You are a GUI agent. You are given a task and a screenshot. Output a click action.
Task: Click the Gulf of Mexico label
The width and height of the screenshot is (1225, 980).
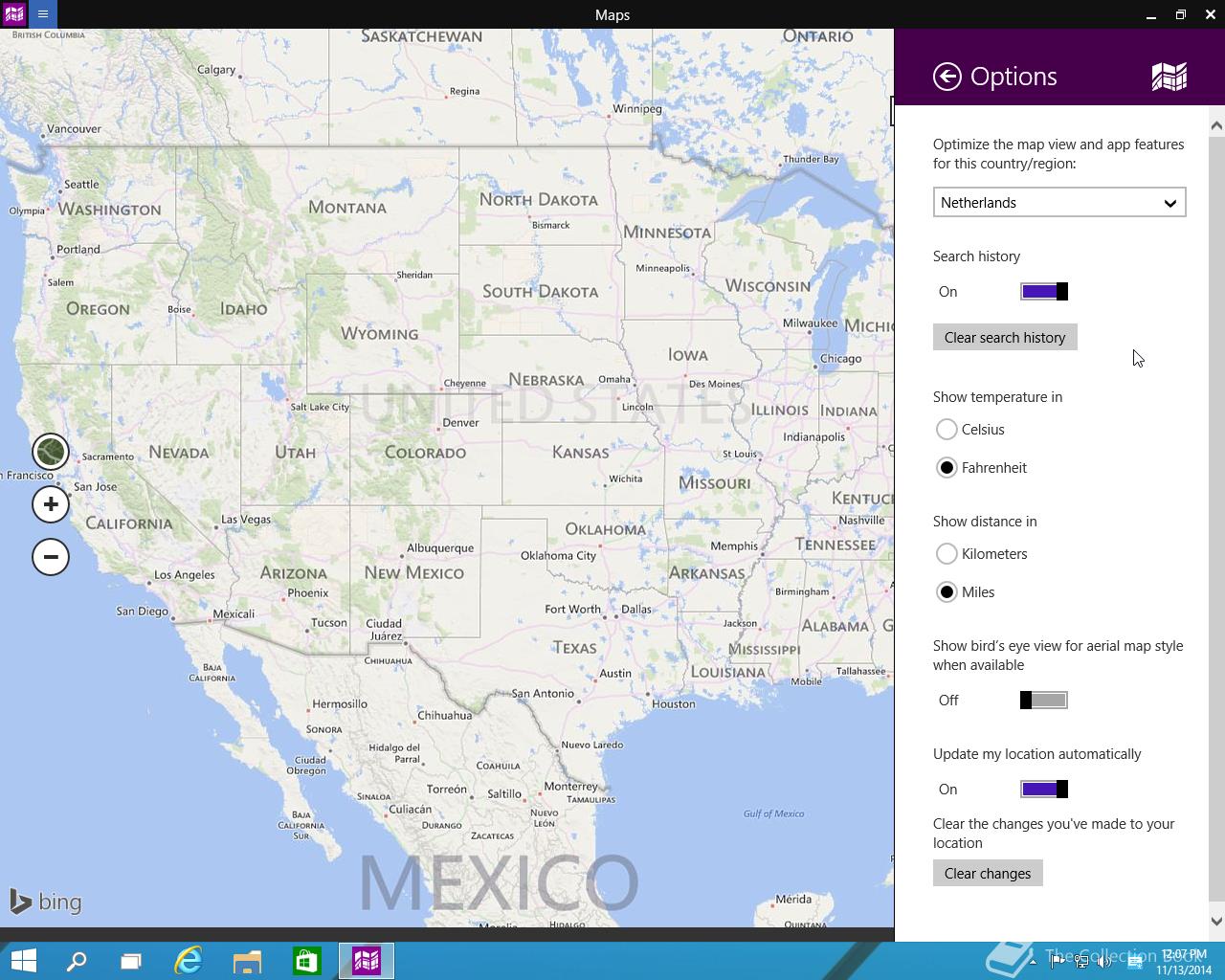click(x=773, y=813)
